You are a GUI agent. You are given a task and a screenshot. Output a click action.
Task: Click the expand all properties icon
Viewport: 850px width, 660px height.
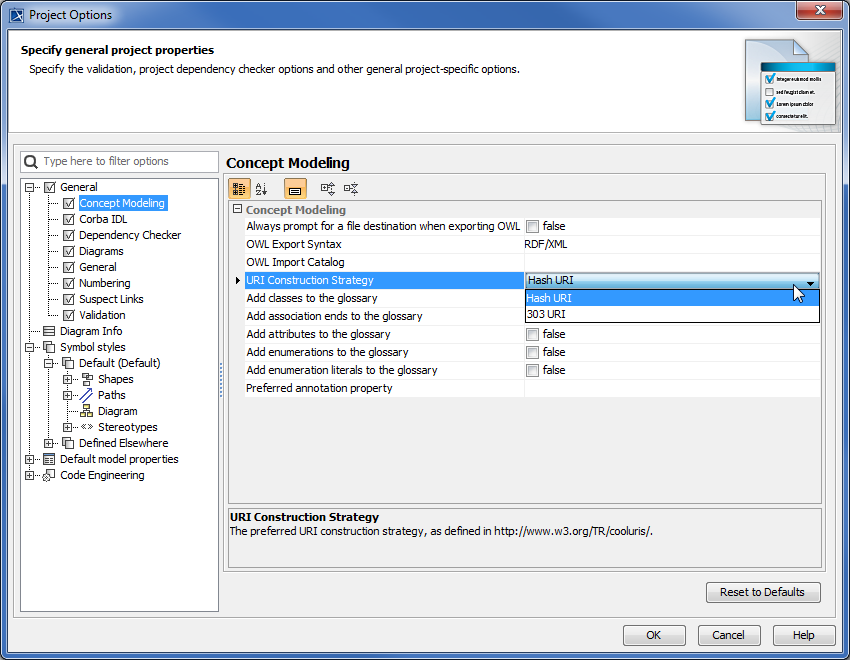coord(327,189)
